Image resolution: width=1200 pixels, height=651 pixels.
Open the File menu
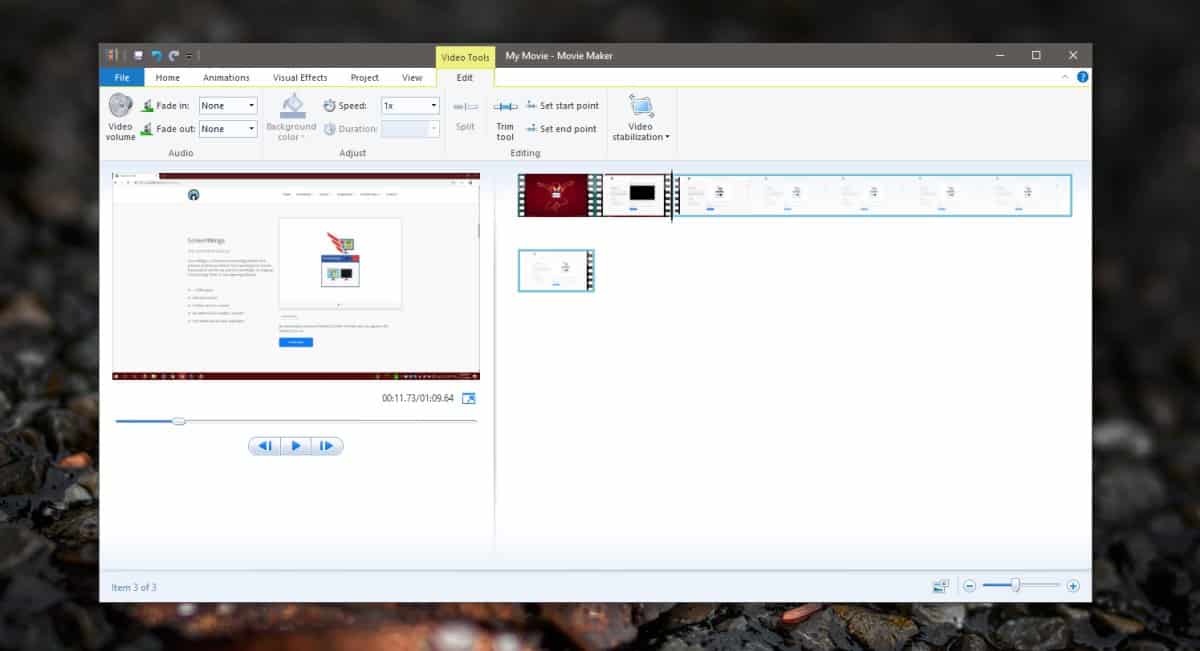coord(122,77)
